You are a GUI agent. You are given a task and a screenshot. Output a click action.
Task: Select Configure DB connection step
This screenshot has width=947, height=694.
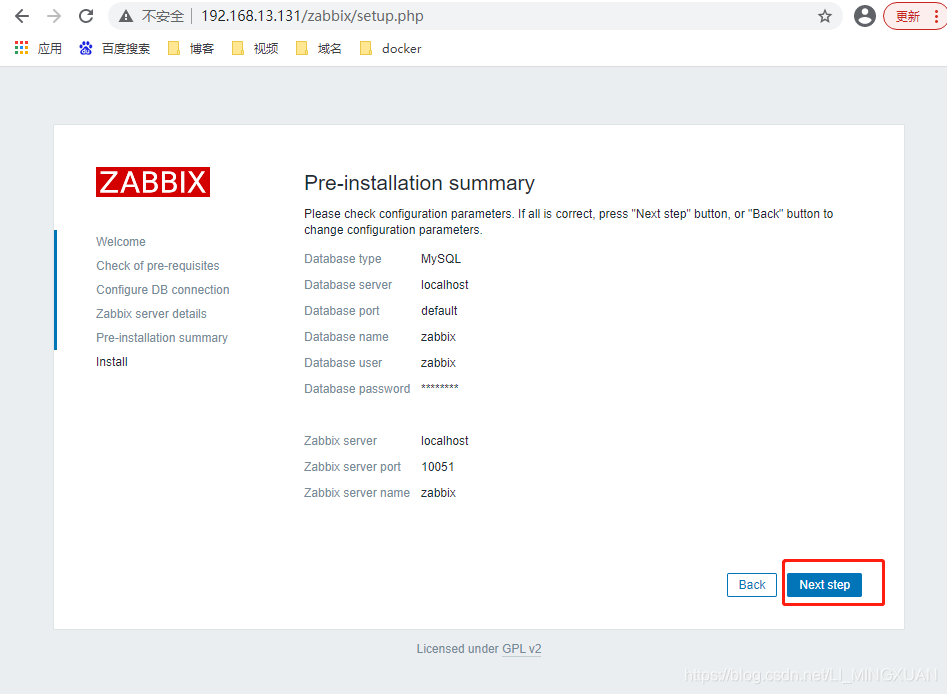163,290
